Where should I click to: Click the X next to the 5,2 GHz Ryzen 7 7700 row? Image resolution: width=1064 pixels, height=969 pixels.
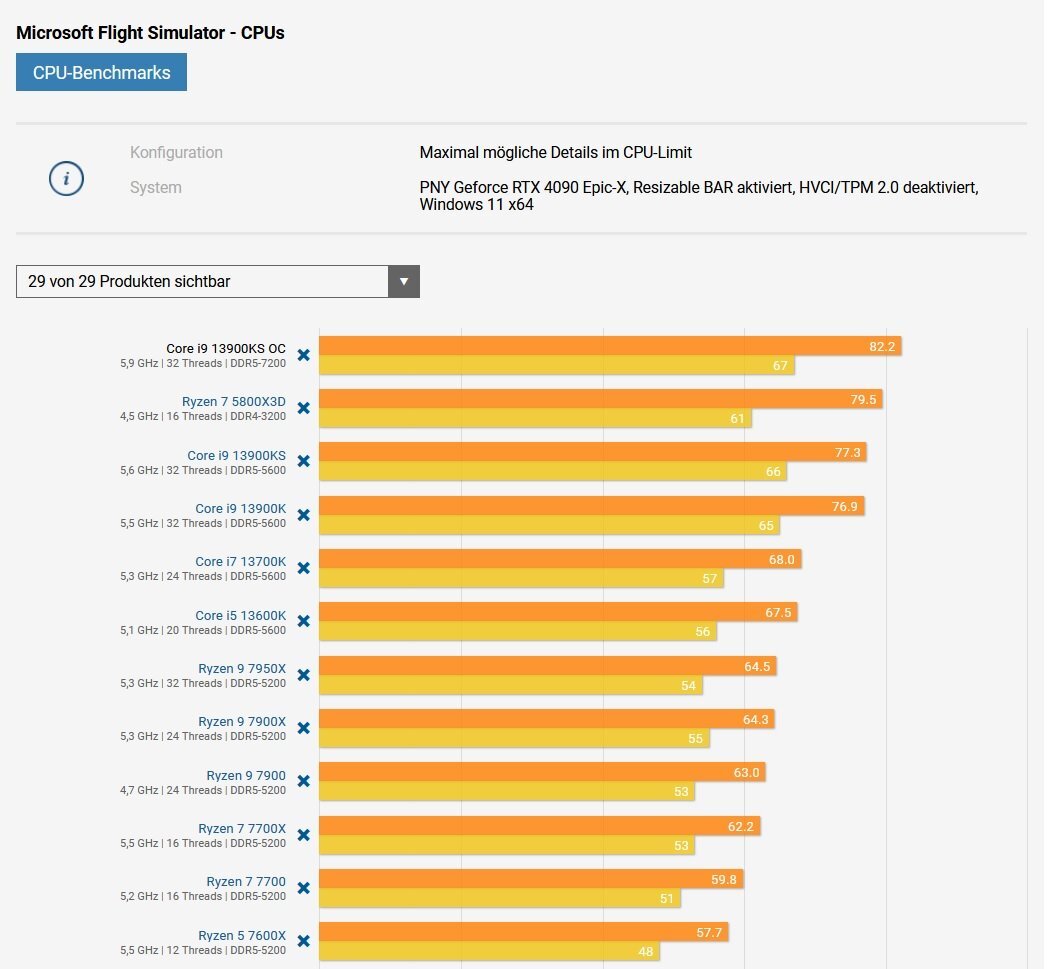304,888
